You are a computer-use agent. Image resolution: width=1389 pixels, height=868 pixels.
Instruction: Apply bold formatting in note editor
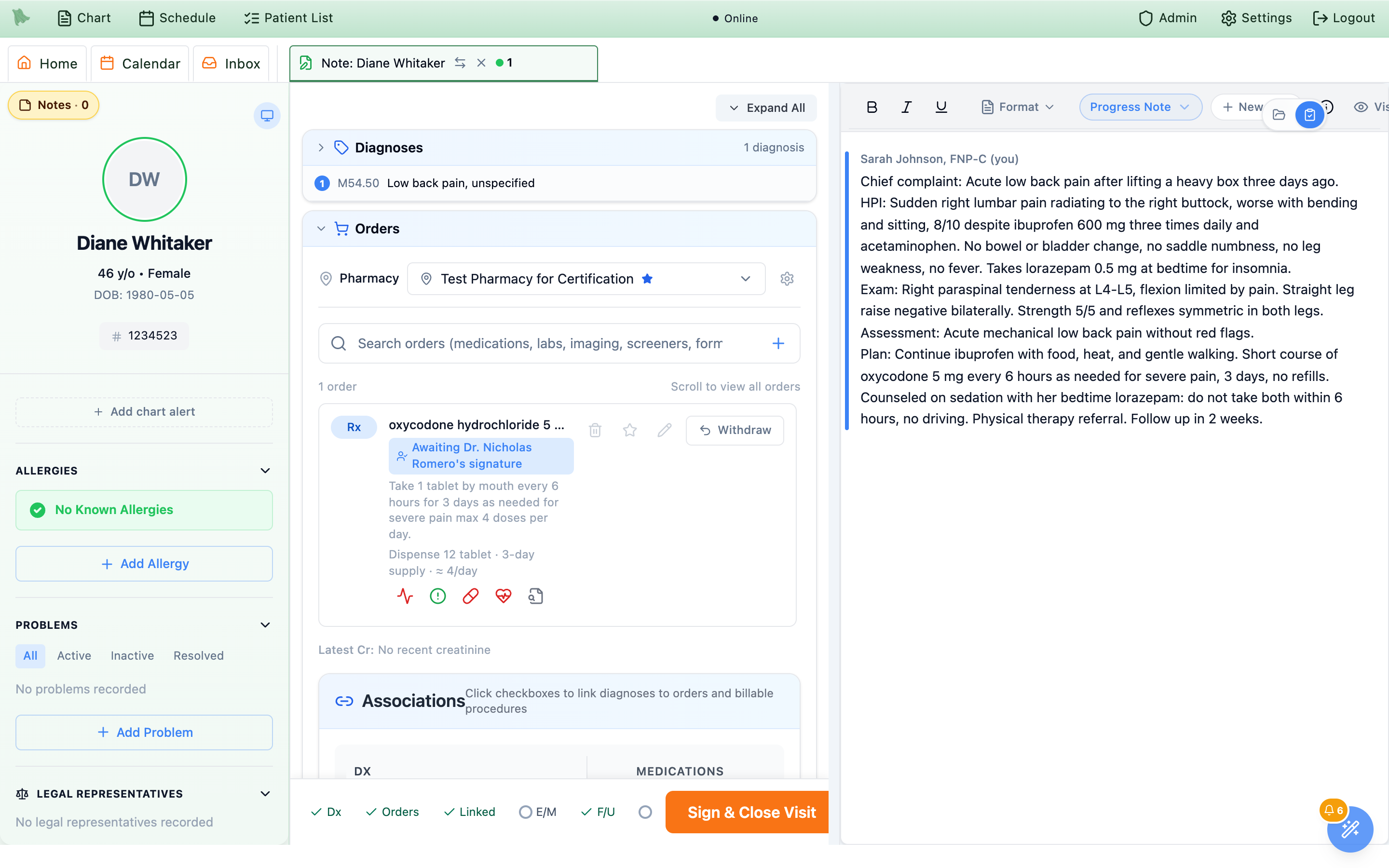872,107
